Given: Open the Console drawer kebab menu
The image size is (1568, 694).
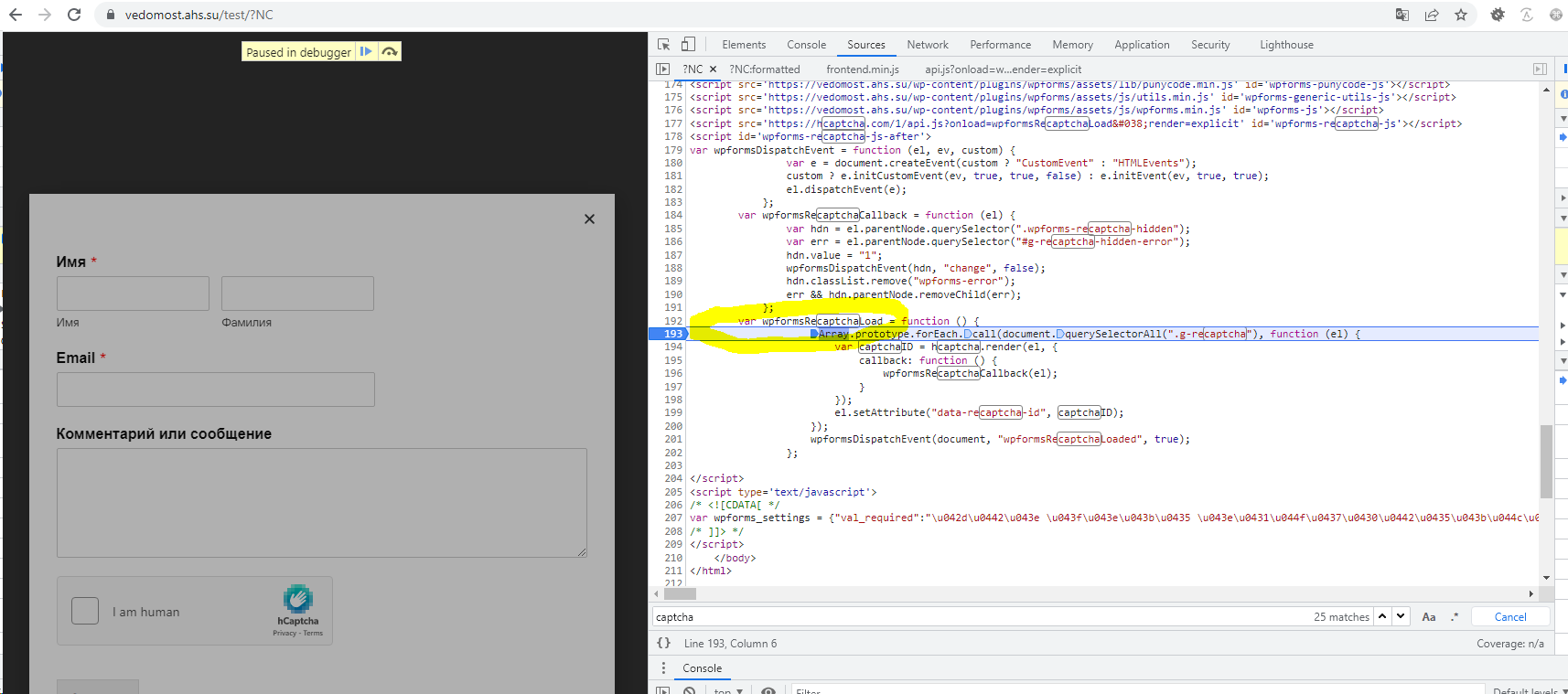Looking at the screenshot, I should point(664,668).
